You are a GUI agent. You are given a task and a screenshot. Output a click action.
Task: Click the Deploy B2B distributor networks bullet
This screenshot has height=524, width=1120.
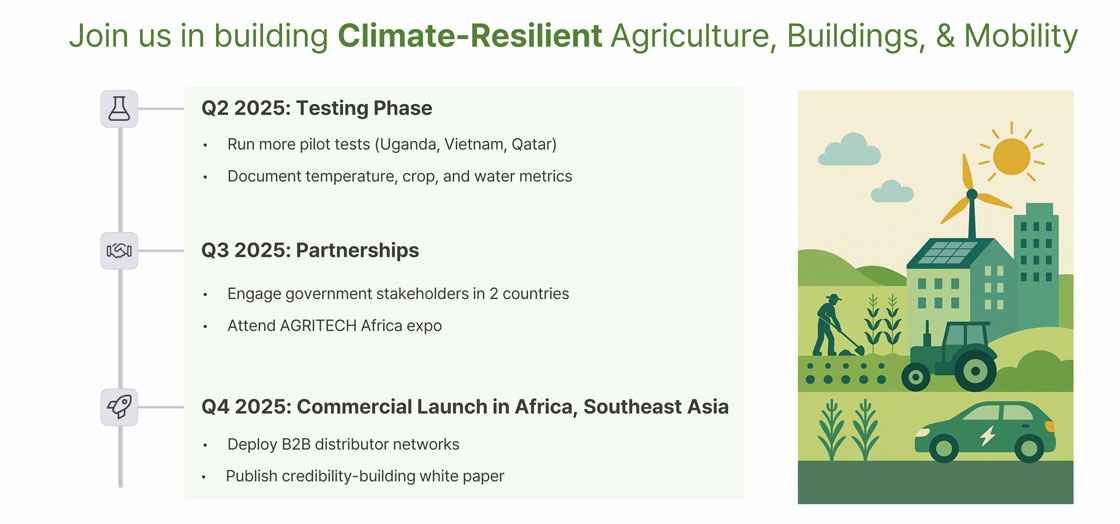pos(343,444)
